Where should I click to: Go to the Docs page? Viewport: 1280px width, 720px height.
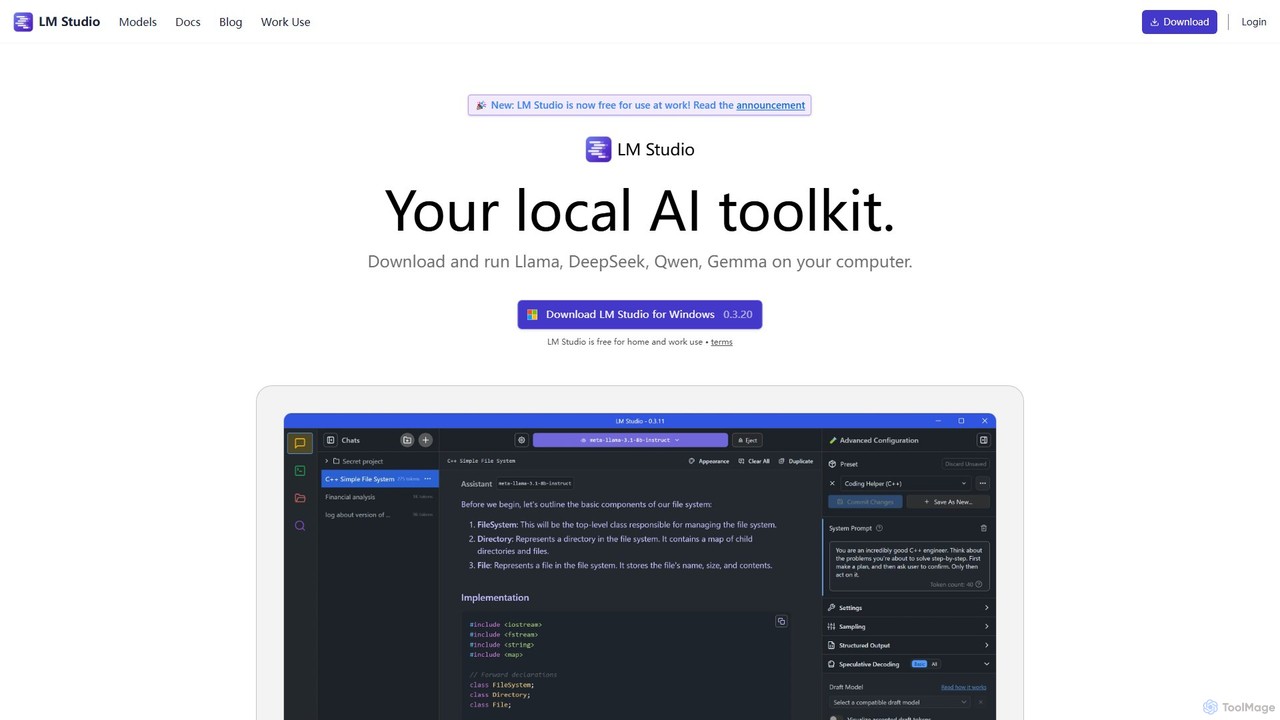[188, 22]
